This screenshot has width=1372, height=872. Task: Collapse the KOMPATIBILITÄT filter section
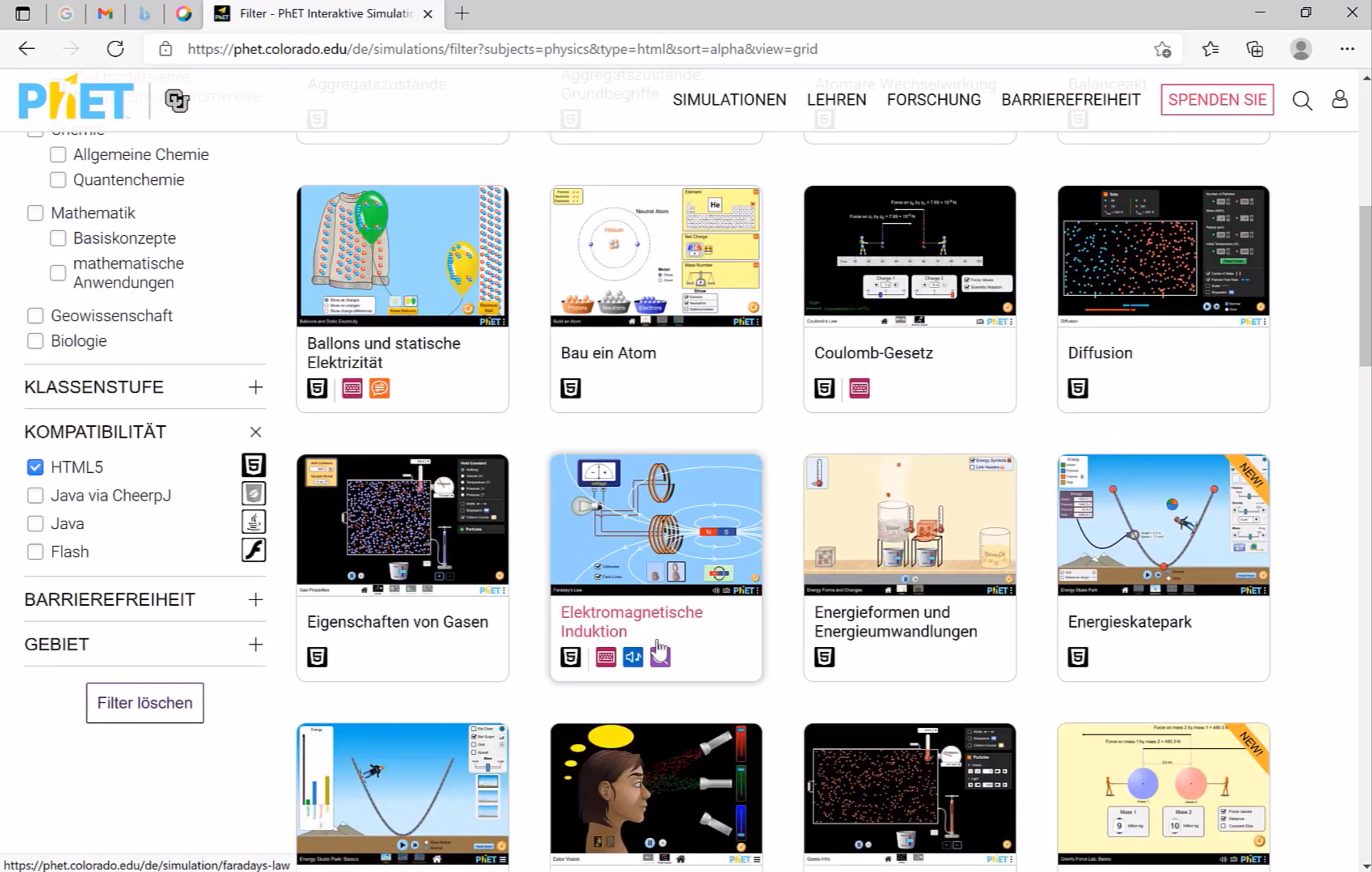click(x=255, y=433)
